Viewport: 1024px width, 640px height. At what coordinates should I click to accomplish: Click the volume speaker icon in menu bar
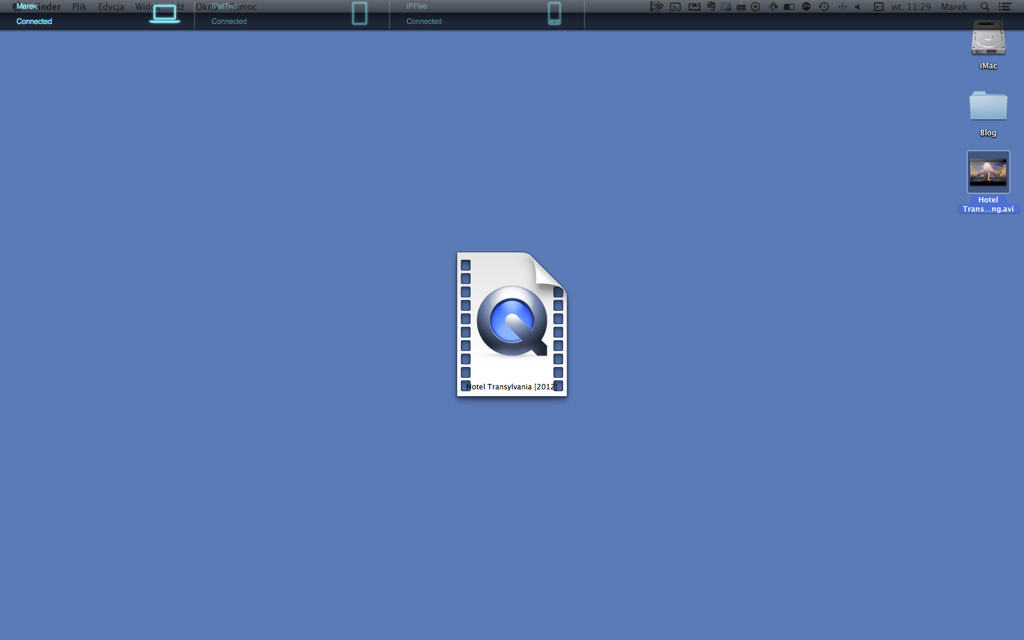click(857, 7)
